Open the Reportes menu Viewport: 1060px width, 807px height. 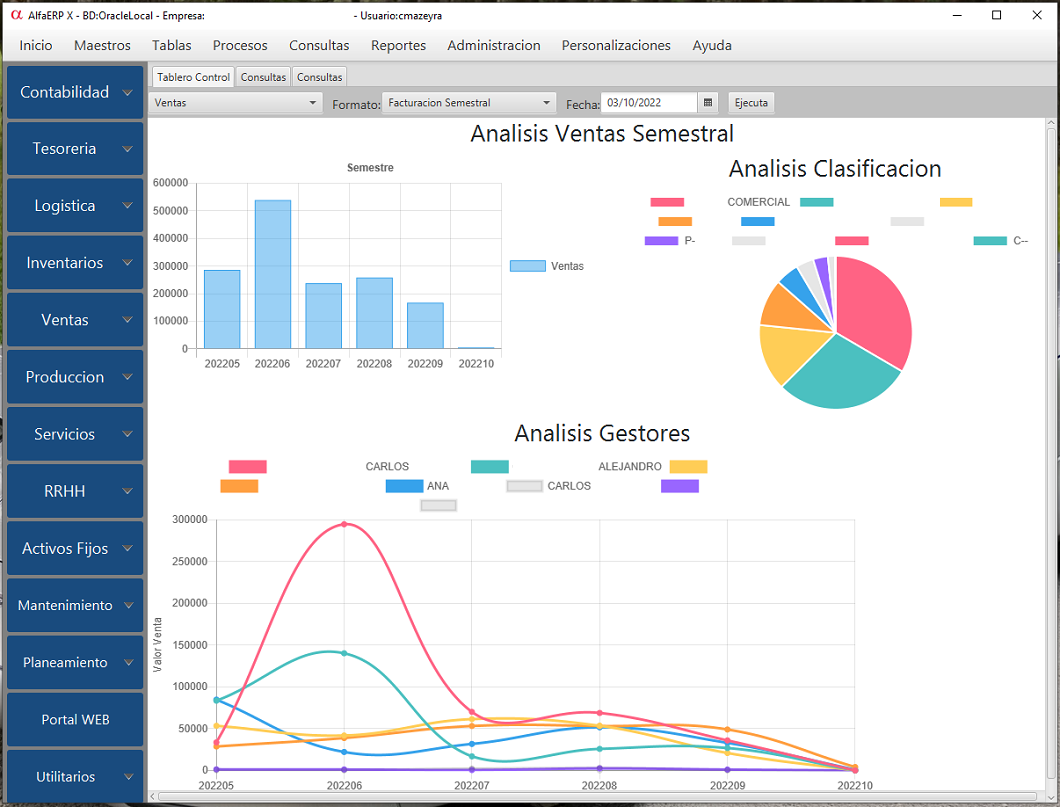[x=398, y=45]
